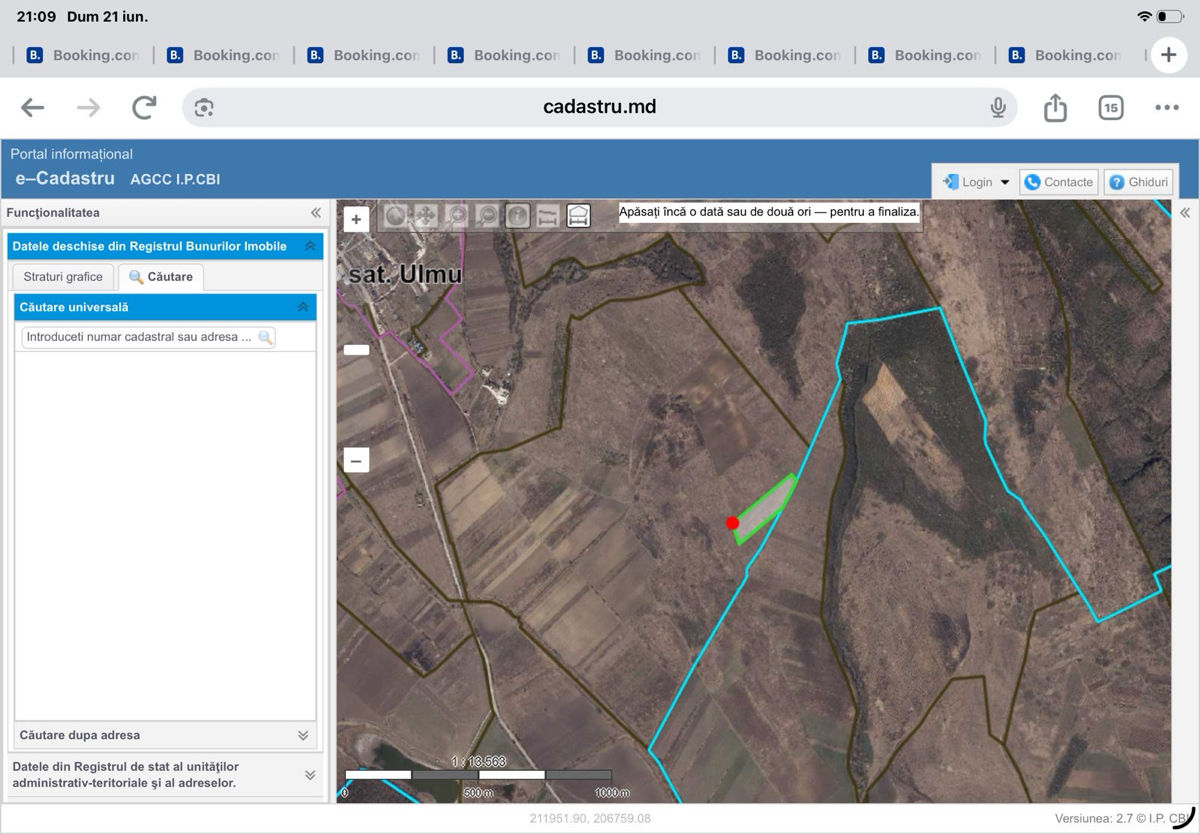Click the cadastral number search input field
Viewport: 1200px width, 834px height.
(x=148, y=337)
